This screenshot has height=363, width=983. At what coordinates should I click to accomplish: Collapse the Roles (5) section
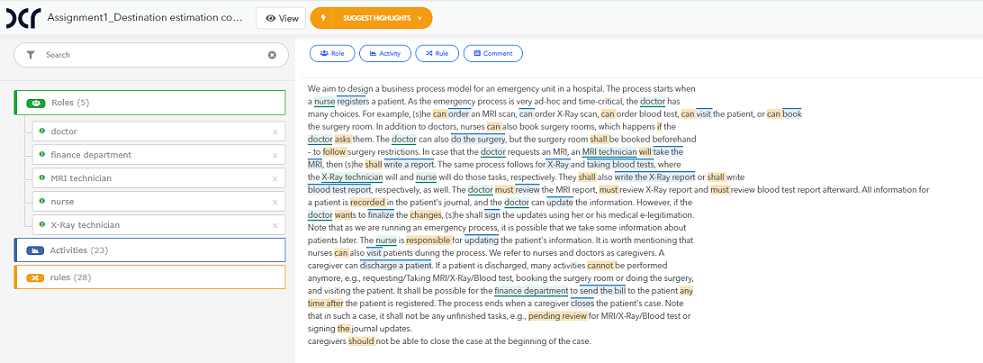pos(150,102)
